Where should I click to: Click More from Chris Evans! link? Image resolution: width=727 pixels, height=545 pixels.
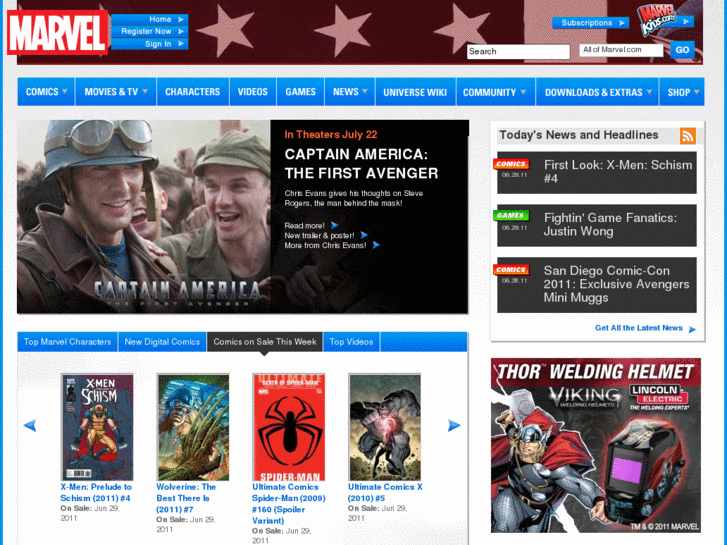point(325,245)
